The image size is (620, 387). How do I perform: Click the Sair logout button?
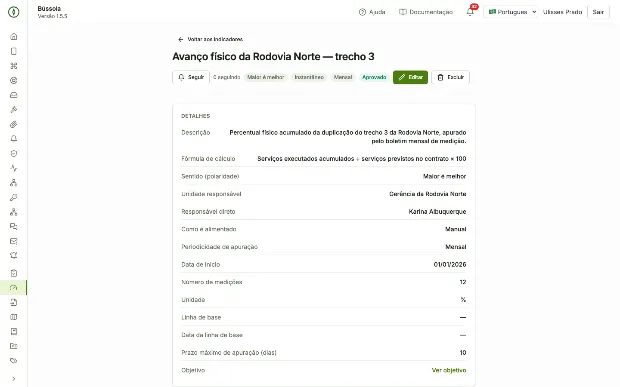[x=598, y=12]
